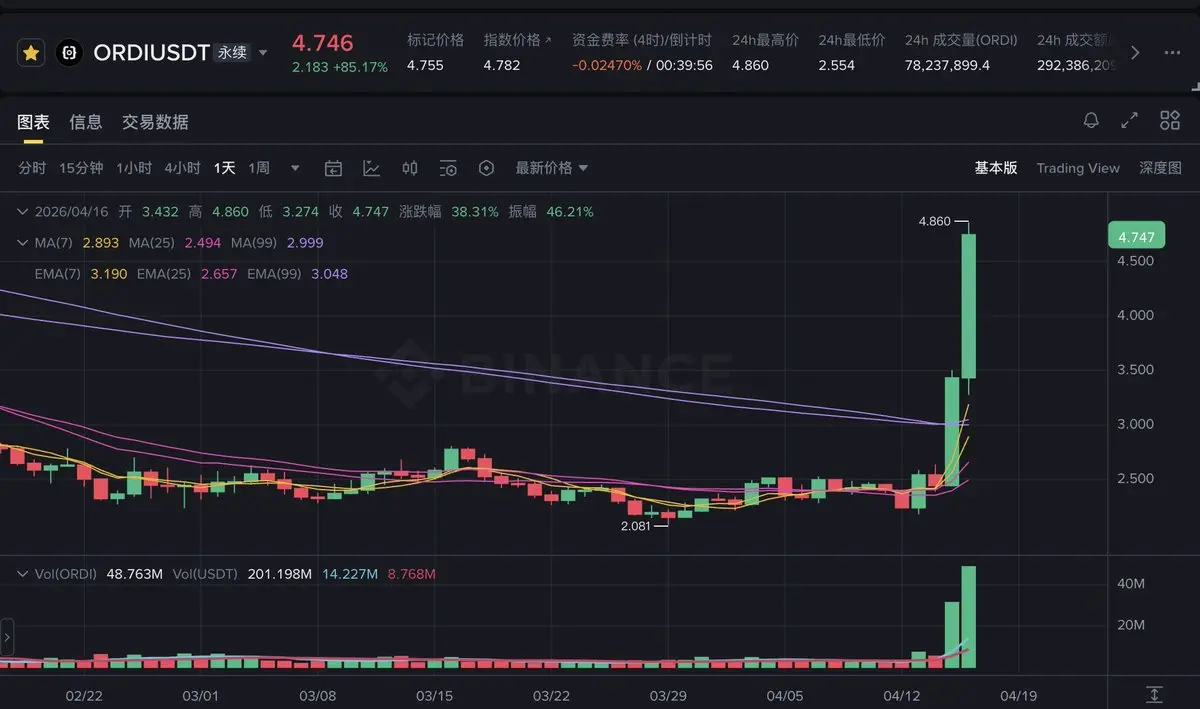Click the ORDI coin logo icon
This screenshot has height=709, width=1200.
[69, 53]
